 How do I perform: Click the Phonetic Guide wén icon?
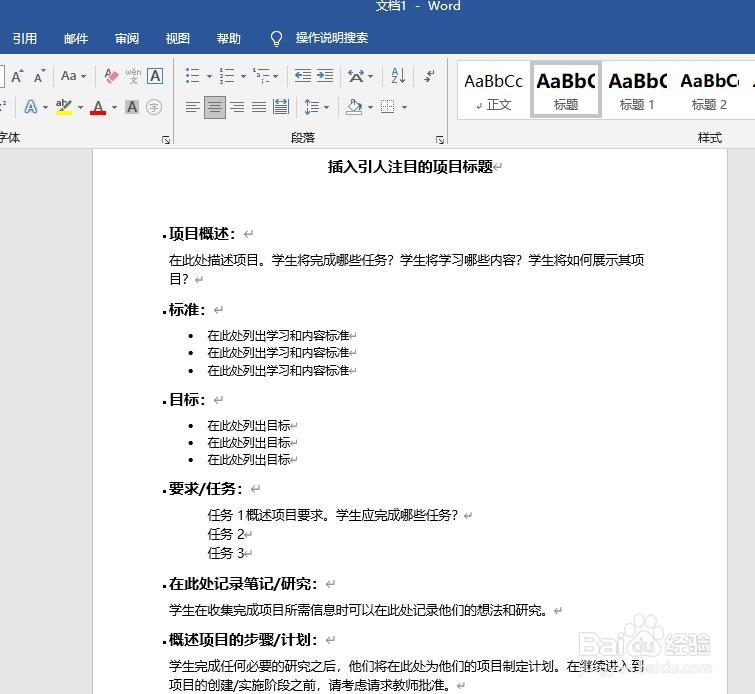pyautogui.click(x=133, y=76)
